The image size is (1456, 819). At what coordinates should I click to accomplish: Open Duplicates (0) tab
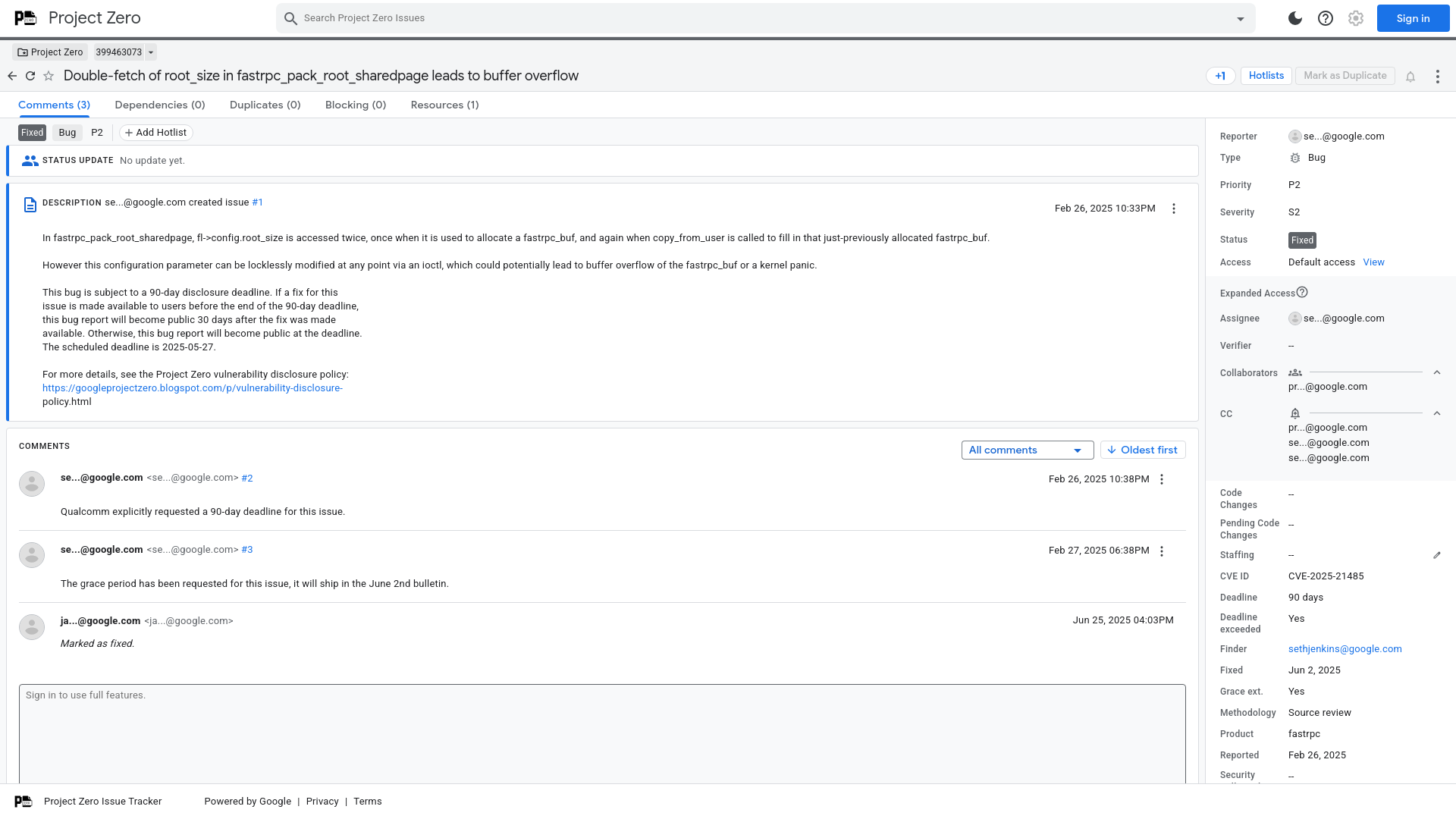tap(265, 105)
